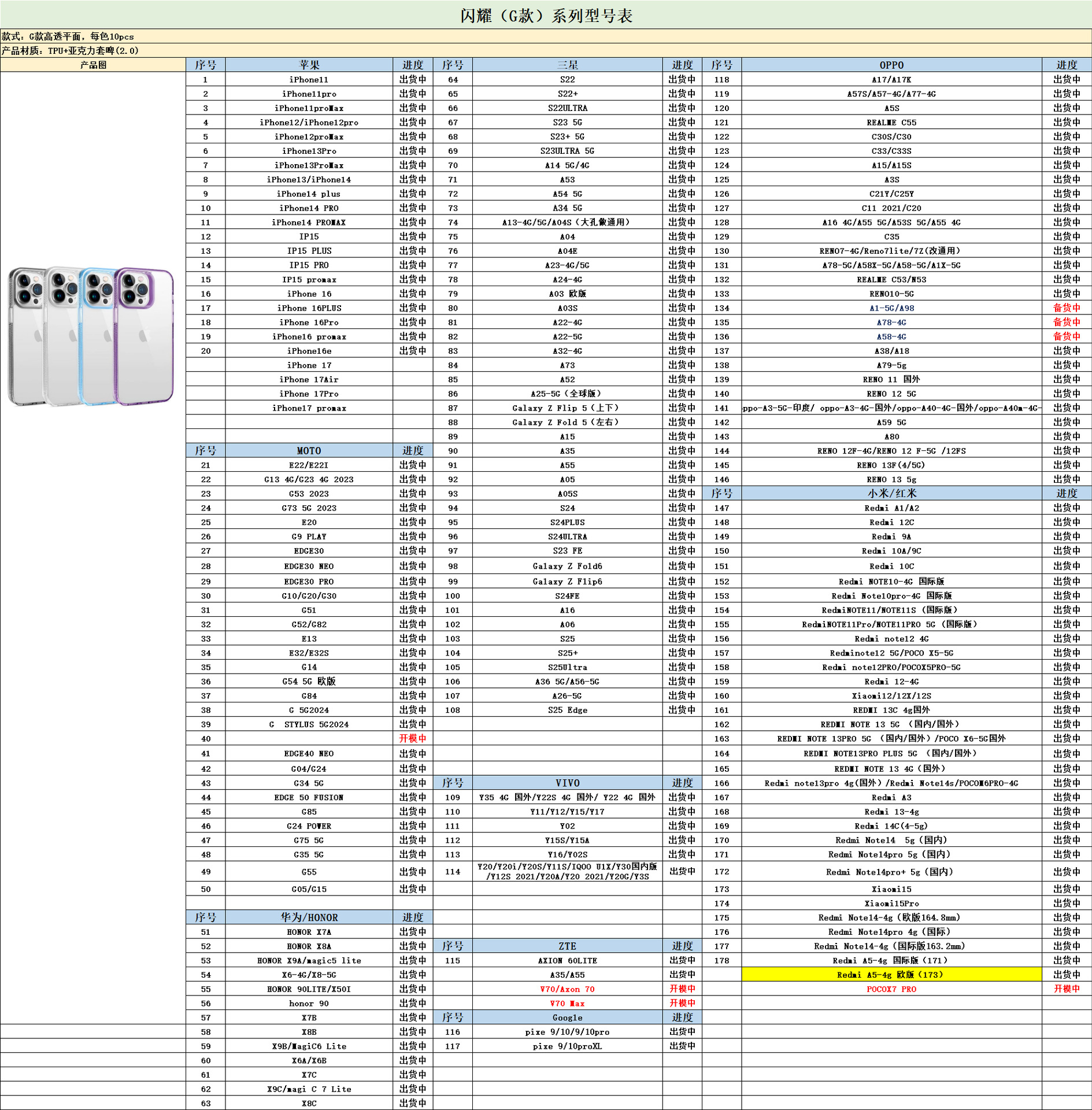Select the Y15S/Y15A cell
The height and width of the screenshot is (1110, 1092).
(x=567, y=840)
